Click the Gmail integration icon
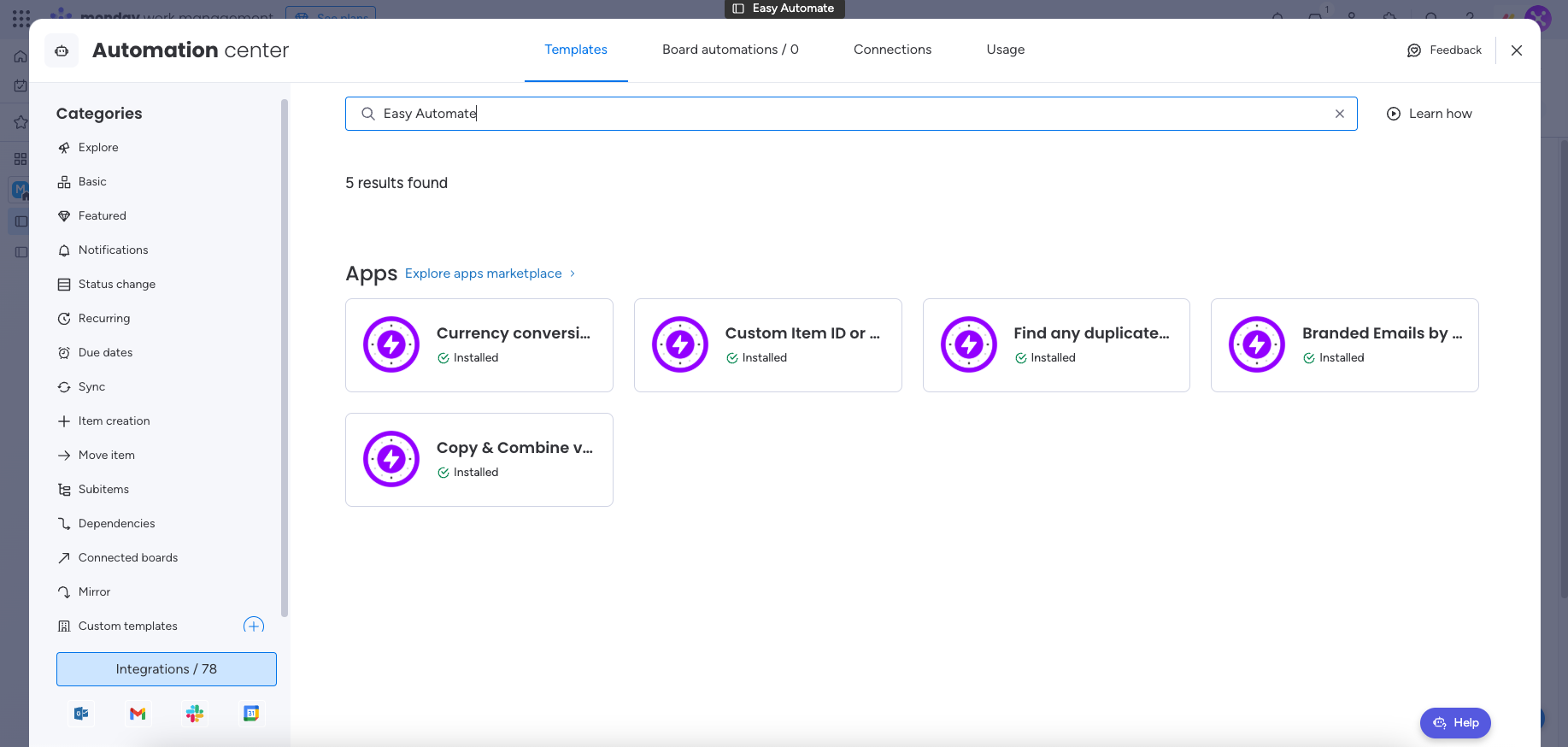The image size is (1568, 747). (x=138, y=714)
